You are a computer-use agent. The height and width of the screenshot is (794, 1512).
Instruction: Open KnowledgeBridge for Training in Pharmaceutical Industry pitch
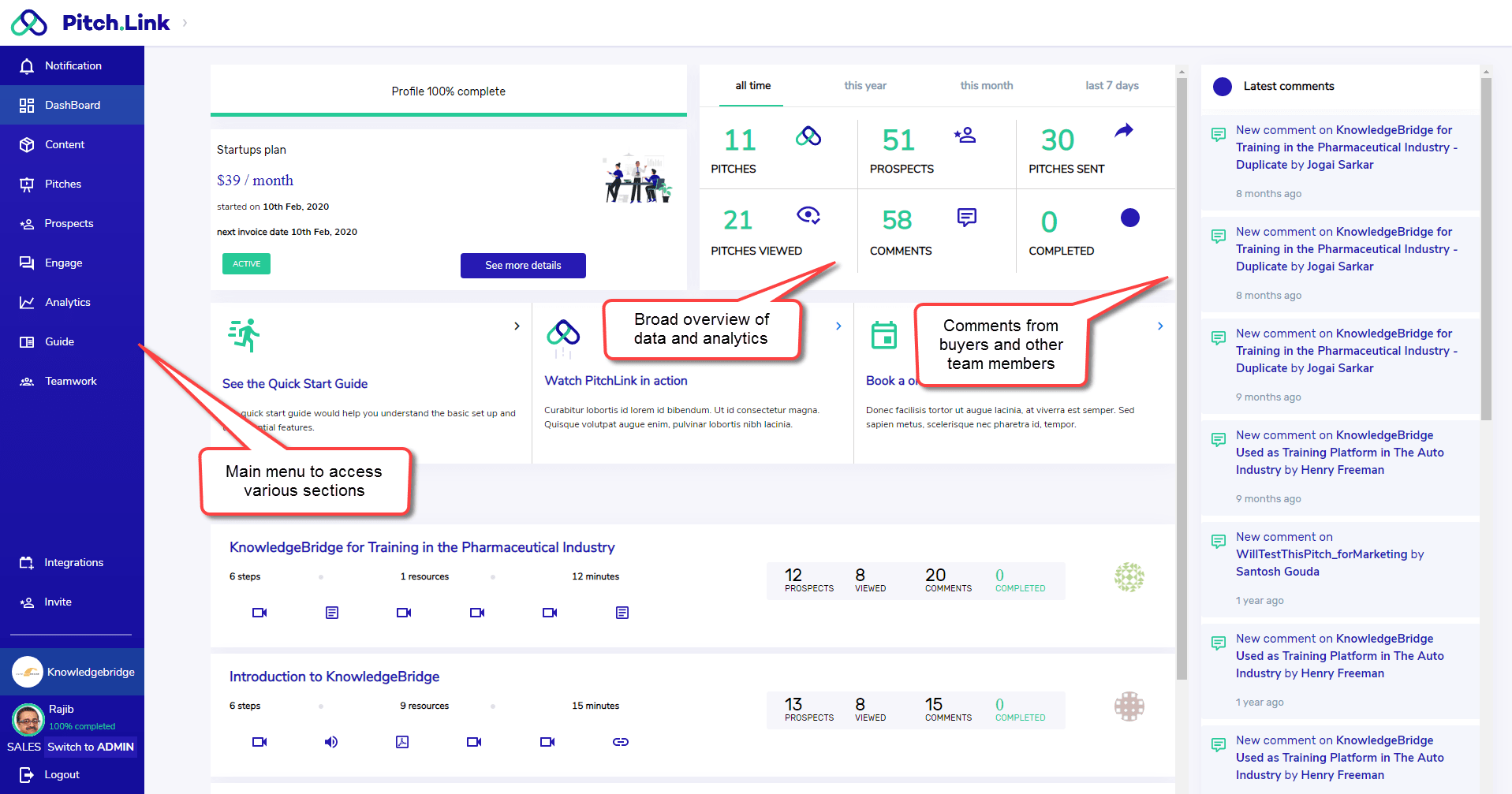pyautogui.click(x=422, y=547)
